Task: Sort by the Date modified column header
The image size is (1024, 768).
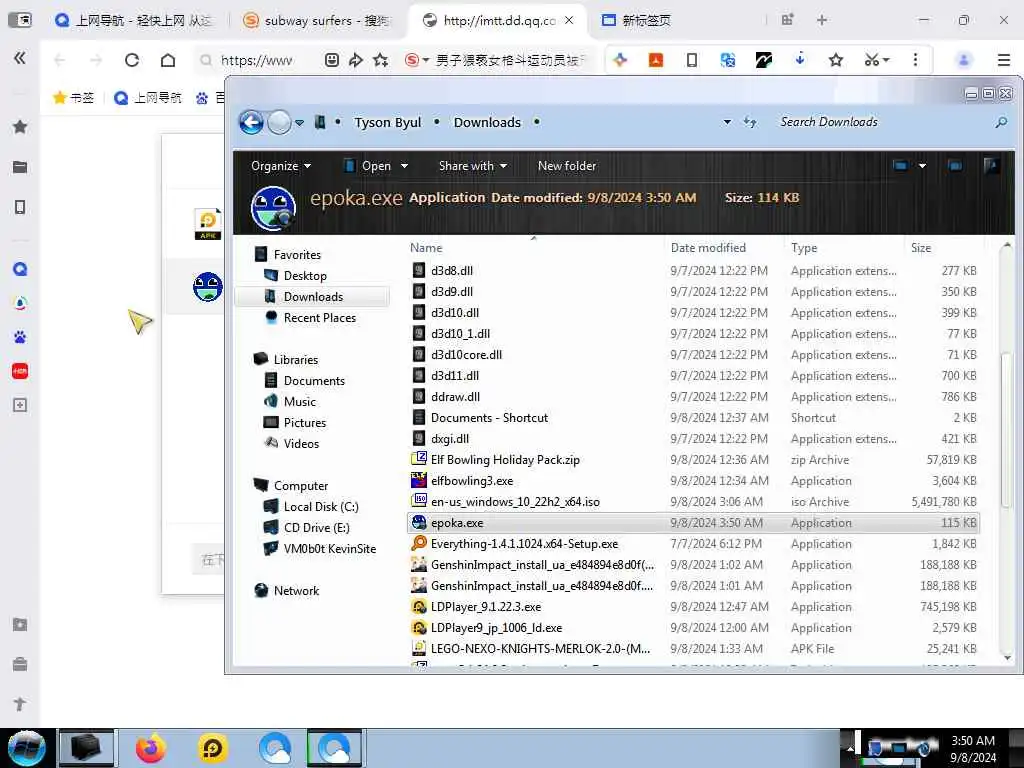Action: (708, 248)
